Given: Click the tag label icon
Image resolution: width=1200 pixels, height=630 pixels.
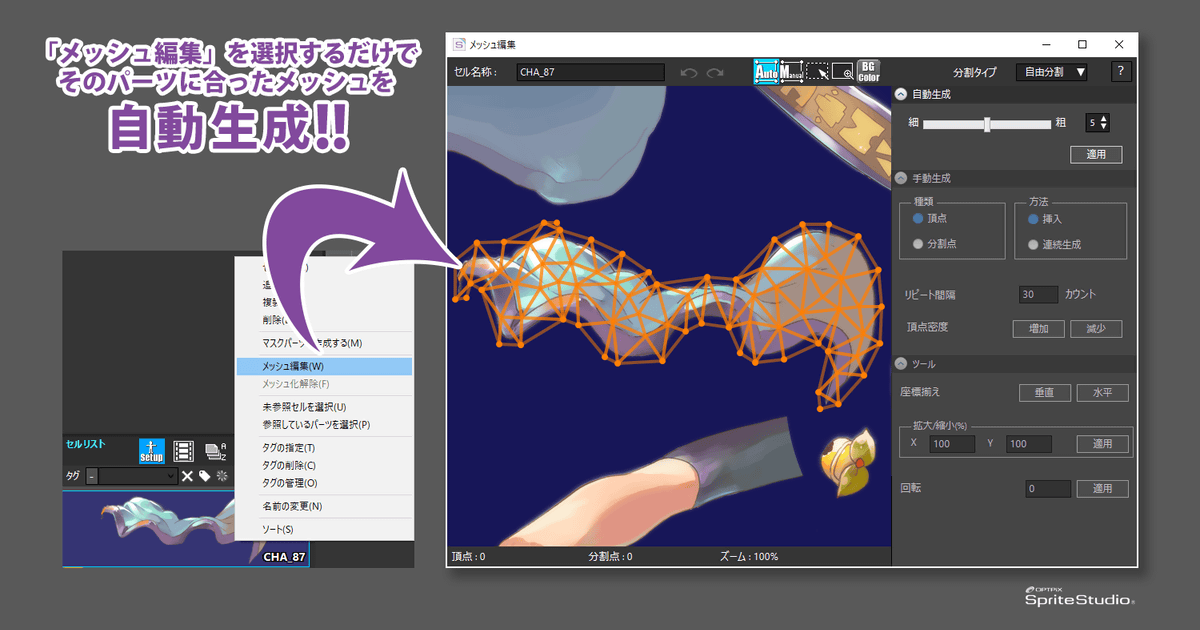Looking at the screenshot, I should pyautogui.click(x=204, y=477).
